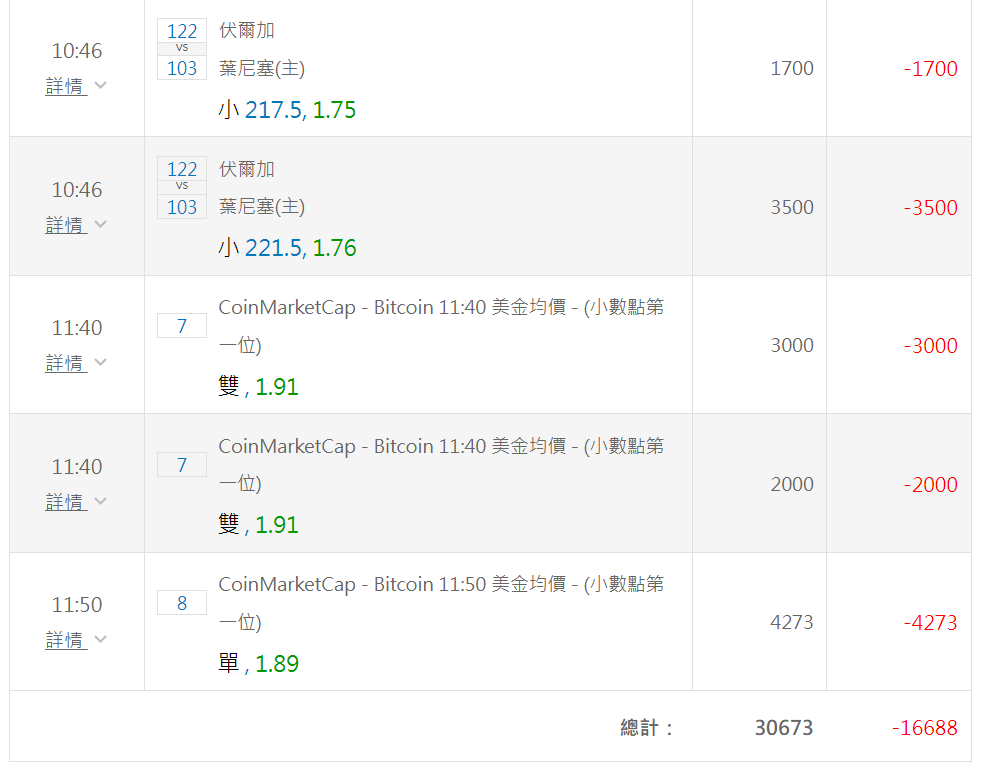Open 詳情 link for 3000 Bitcoin 11:40 bet
The height and width of the screenshot is (769, 991).
coord(66,363)
